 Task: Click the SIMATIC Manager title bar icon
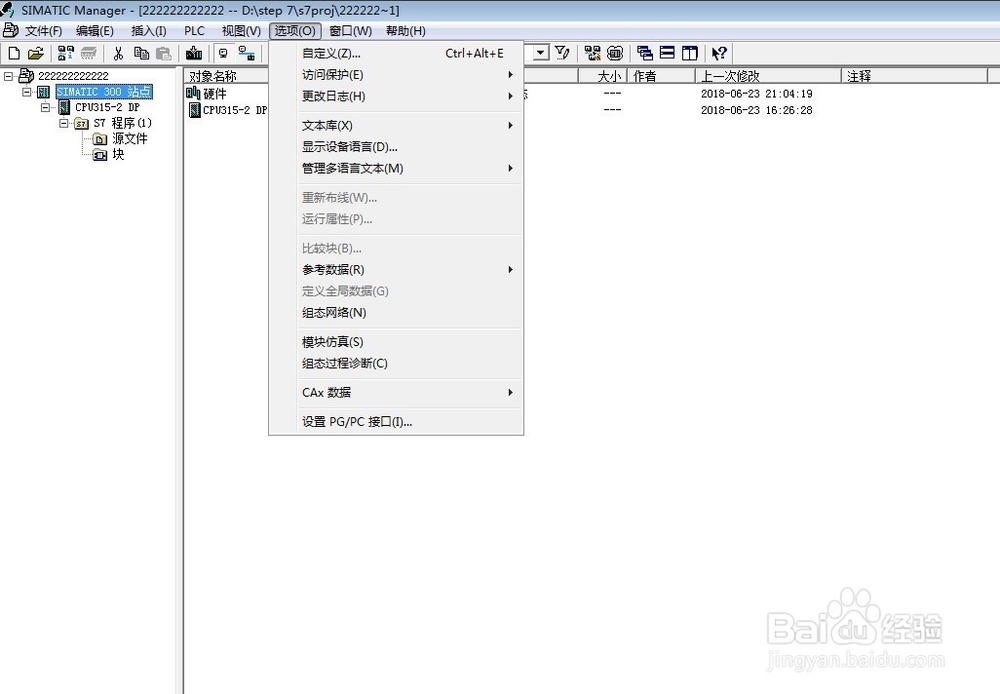pos(8,10)
